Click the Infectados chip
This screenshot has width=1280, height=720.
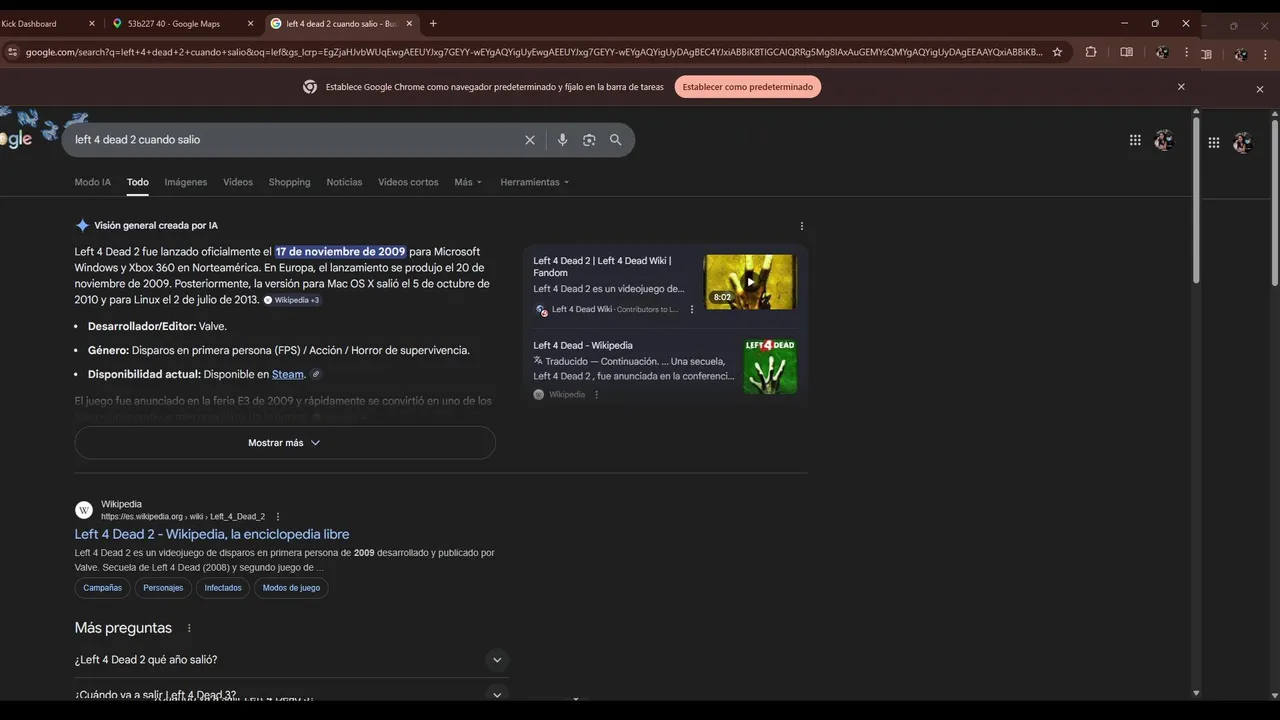(x=223, y=588)
